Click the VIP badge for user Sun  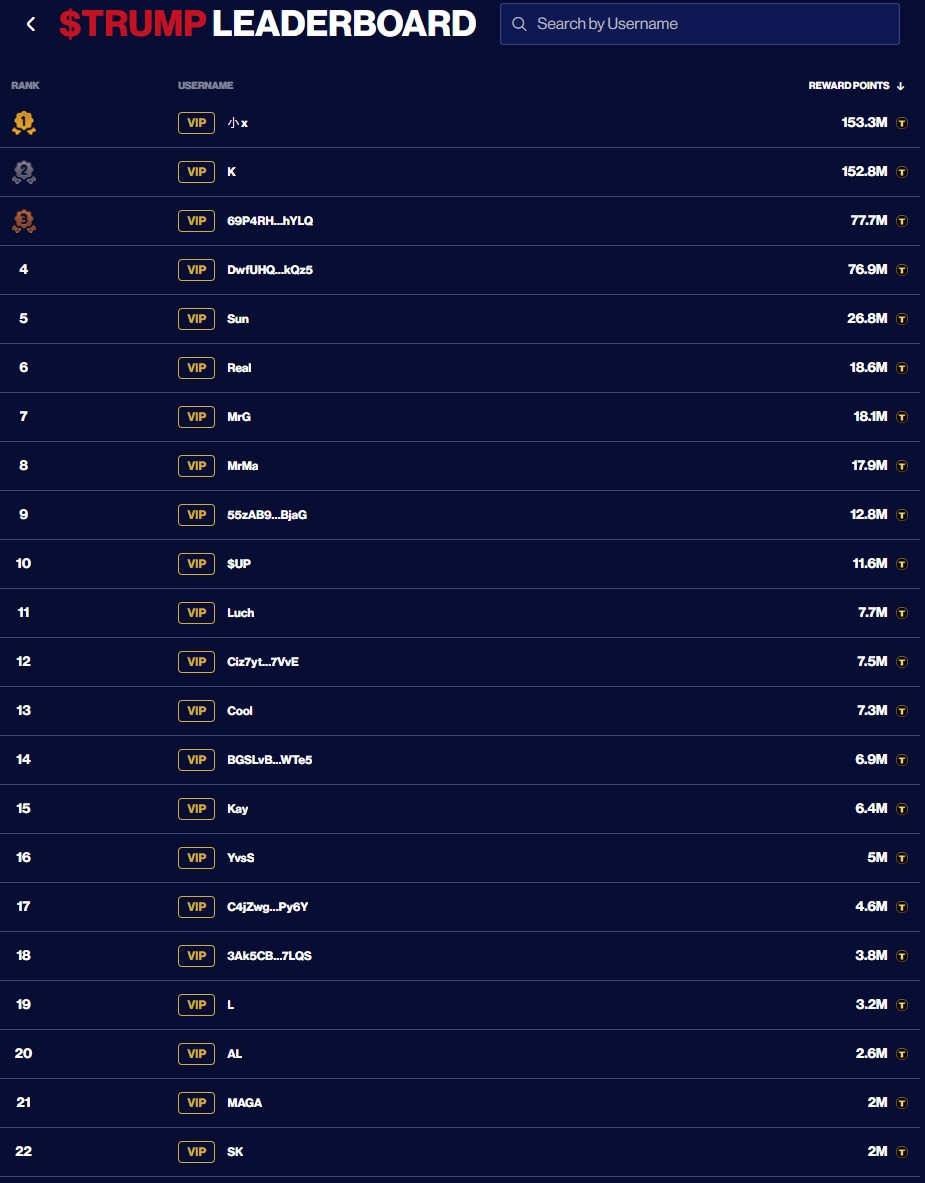click(196, 319)
